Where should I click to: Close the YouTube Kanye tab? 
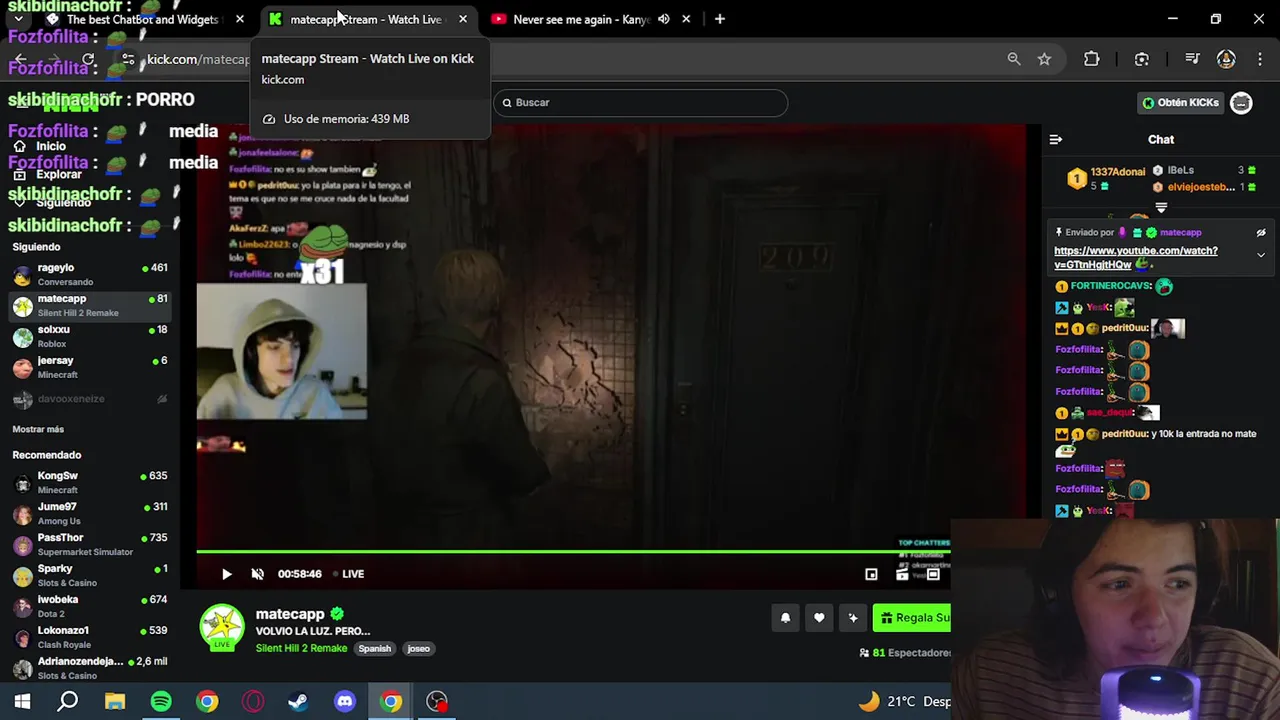click(686, 19)
